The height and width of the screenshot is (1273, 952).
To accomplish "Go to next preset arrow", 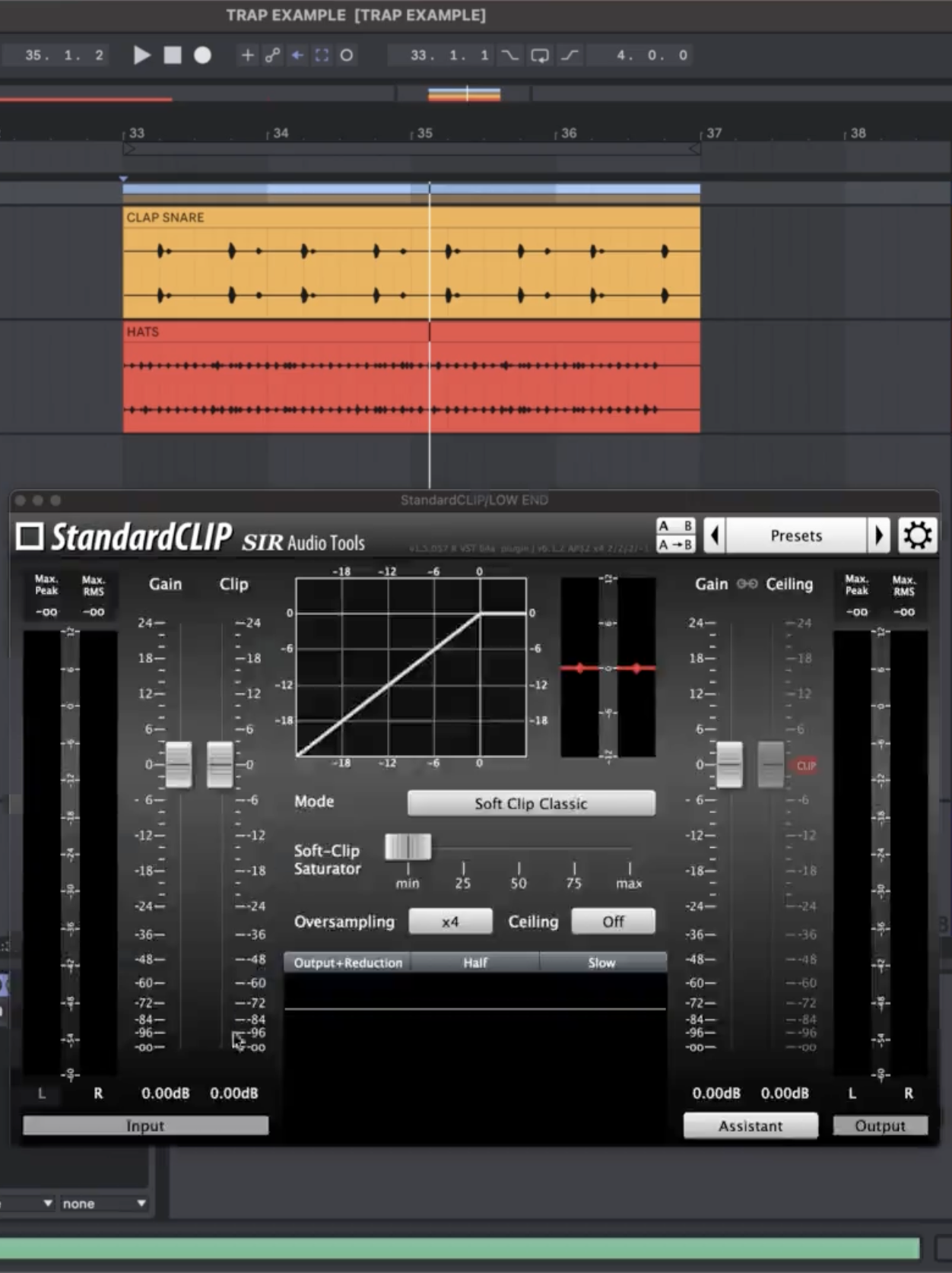I will pos(879,535).
